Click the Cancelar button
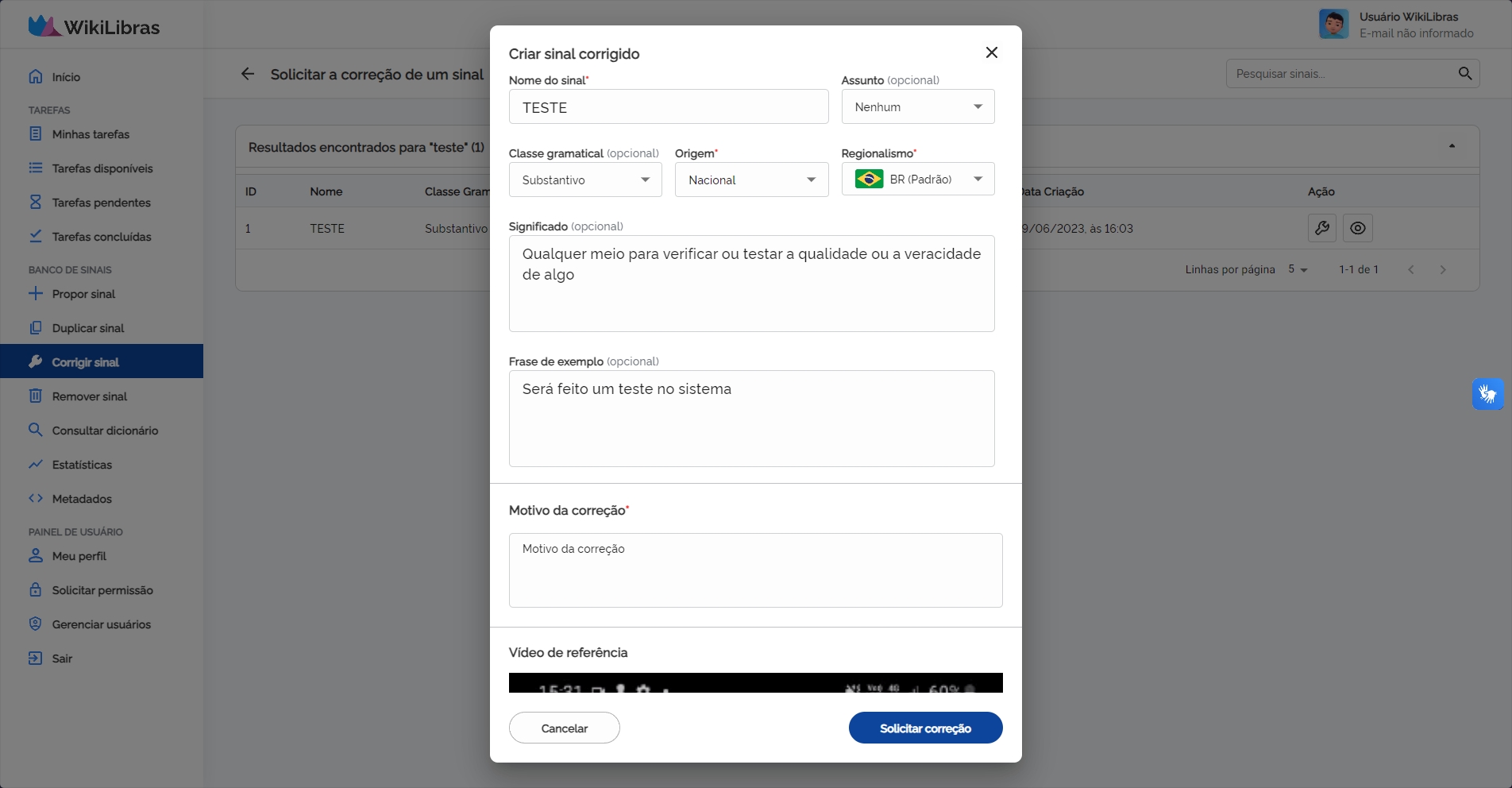Image resolution: width=1512 pixels, height=788 pixels. click(x=564, y=728)
